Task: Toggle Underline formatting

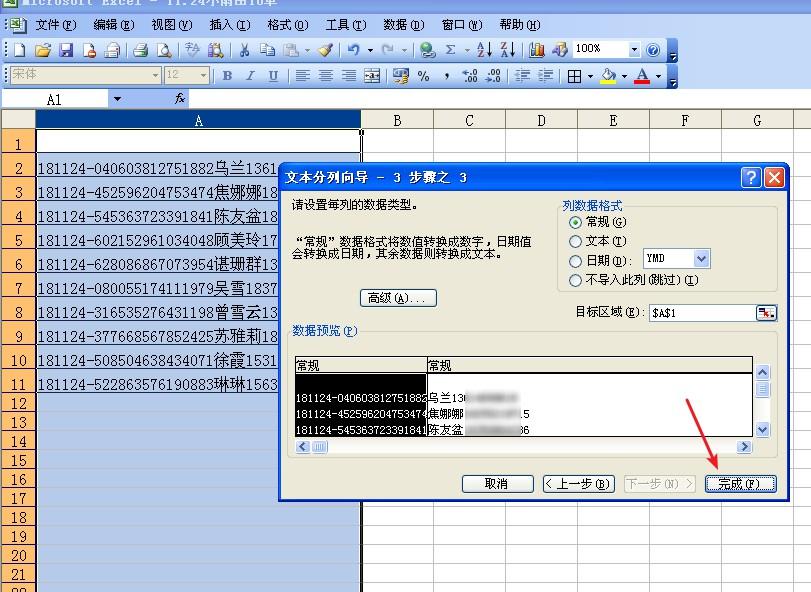Action: coord(273,77)
